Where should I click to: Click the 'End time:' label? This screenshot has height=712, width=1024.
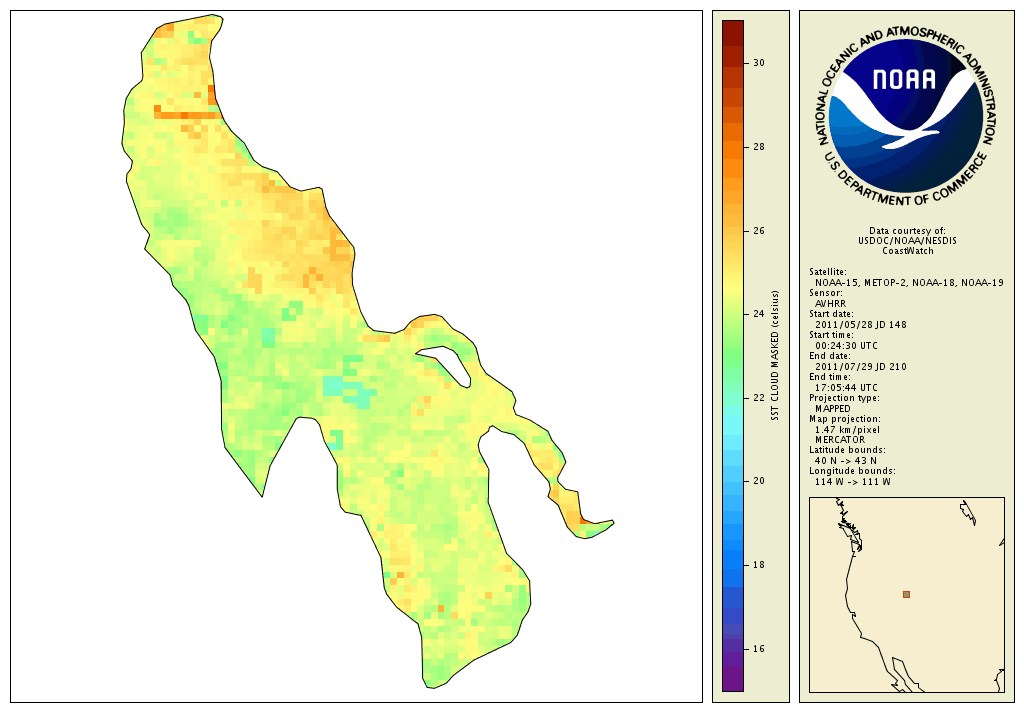(x=829, y=377)
